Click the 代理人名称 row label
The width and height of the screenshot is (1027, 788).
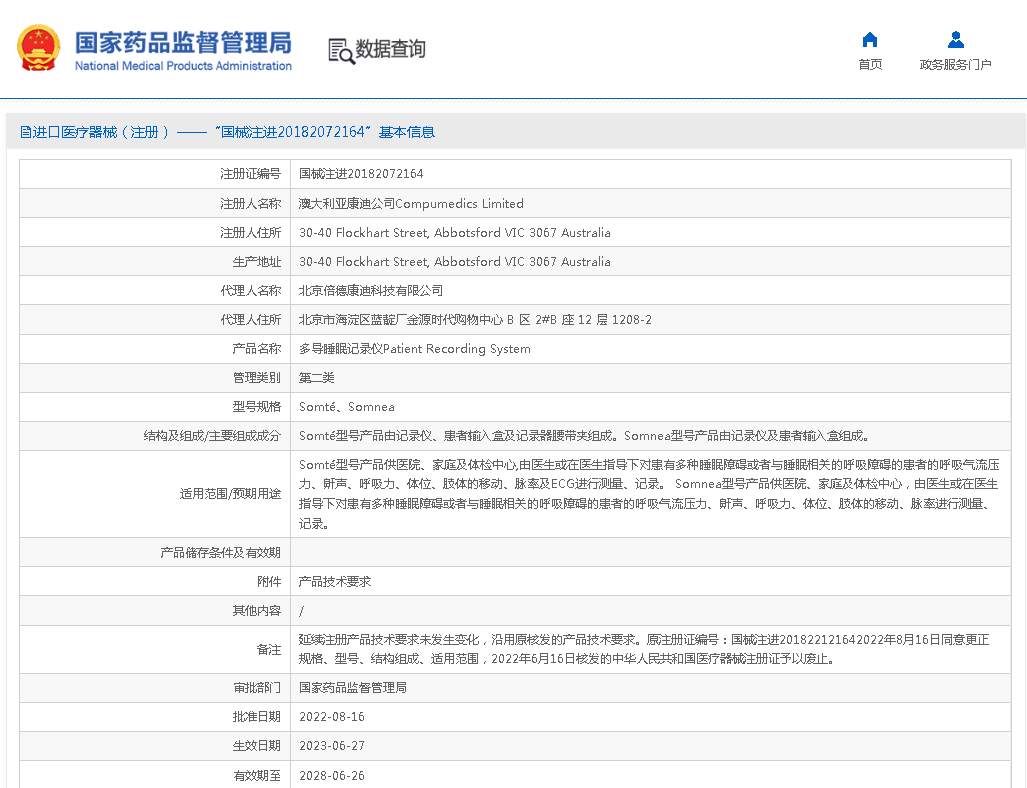pos(250,290)
